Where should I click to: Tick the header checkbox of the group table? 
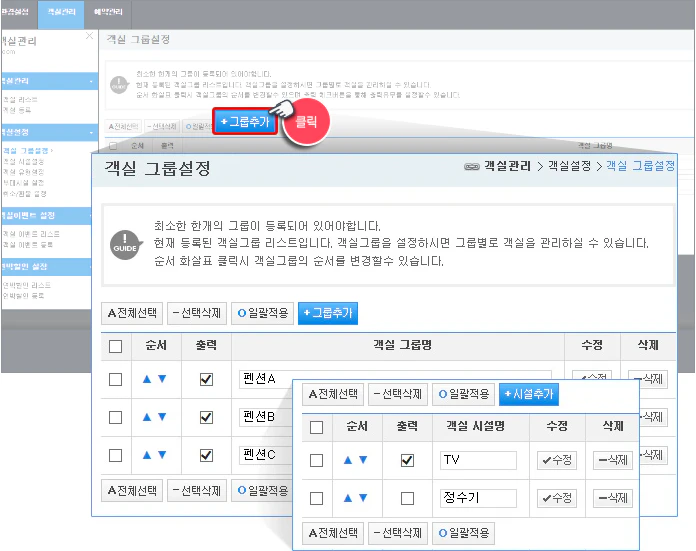[x=115, y=346]
